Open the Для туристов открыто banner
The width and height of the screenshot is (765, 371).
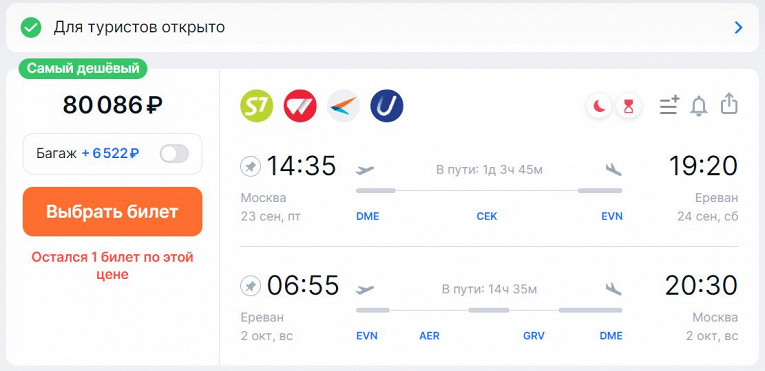click(382, 28)
